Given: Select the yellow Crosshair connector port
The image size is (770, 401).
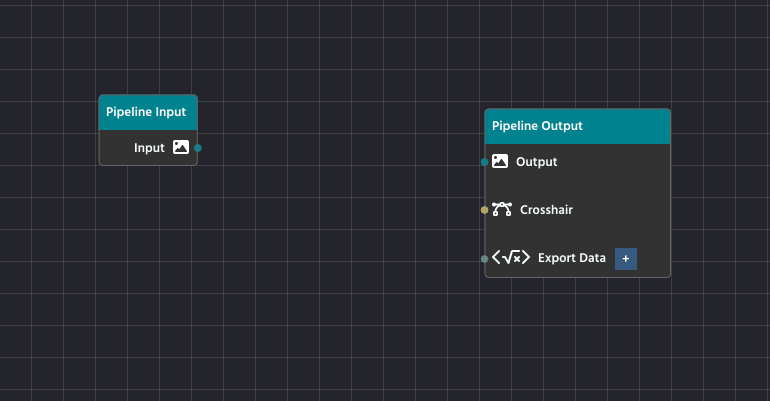Looking at the screenshot, I should pos(485,210).
